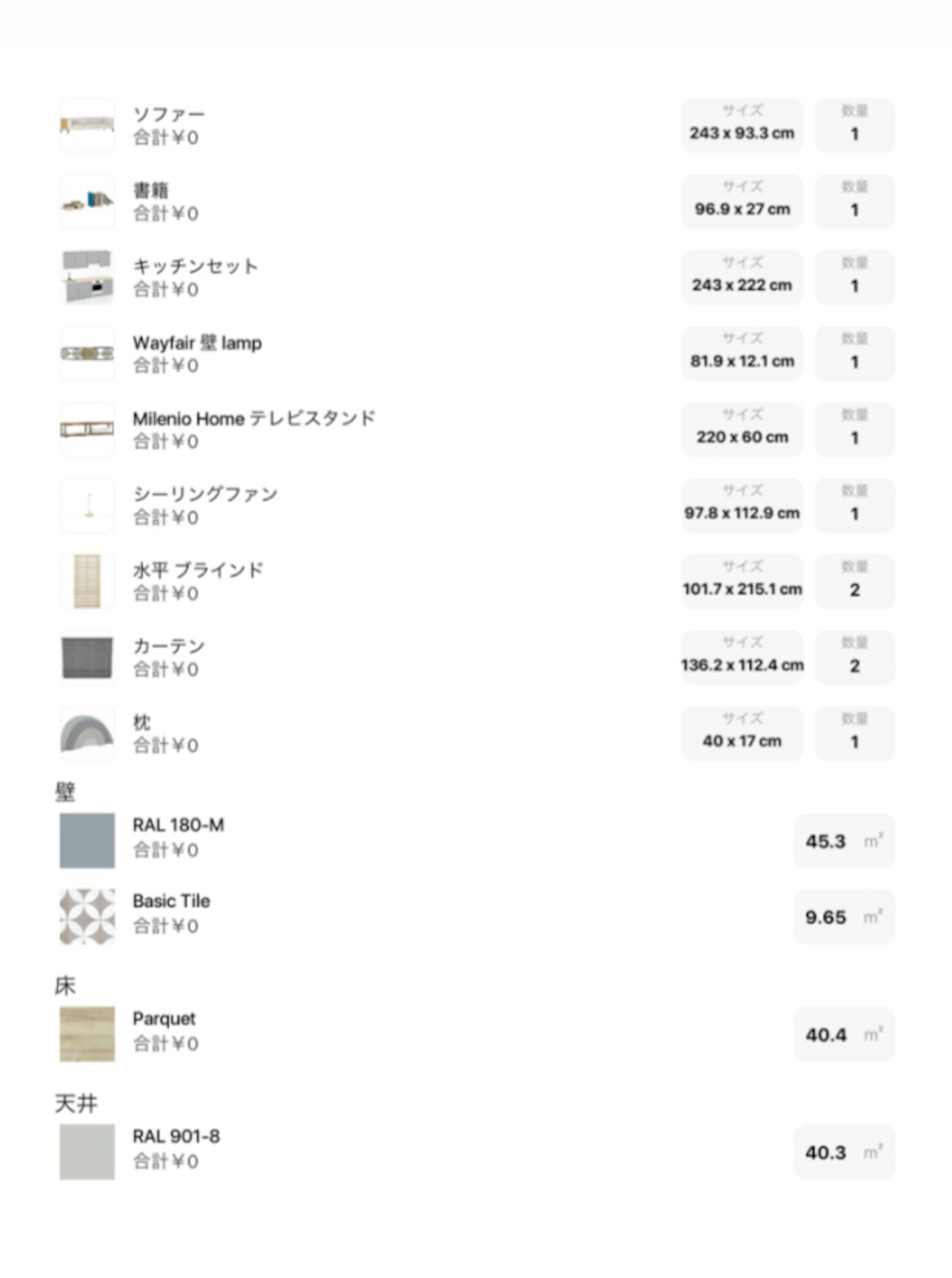Pick the RAL 180-M wall color swatch

pyautogui.click(x=87, y=841)
